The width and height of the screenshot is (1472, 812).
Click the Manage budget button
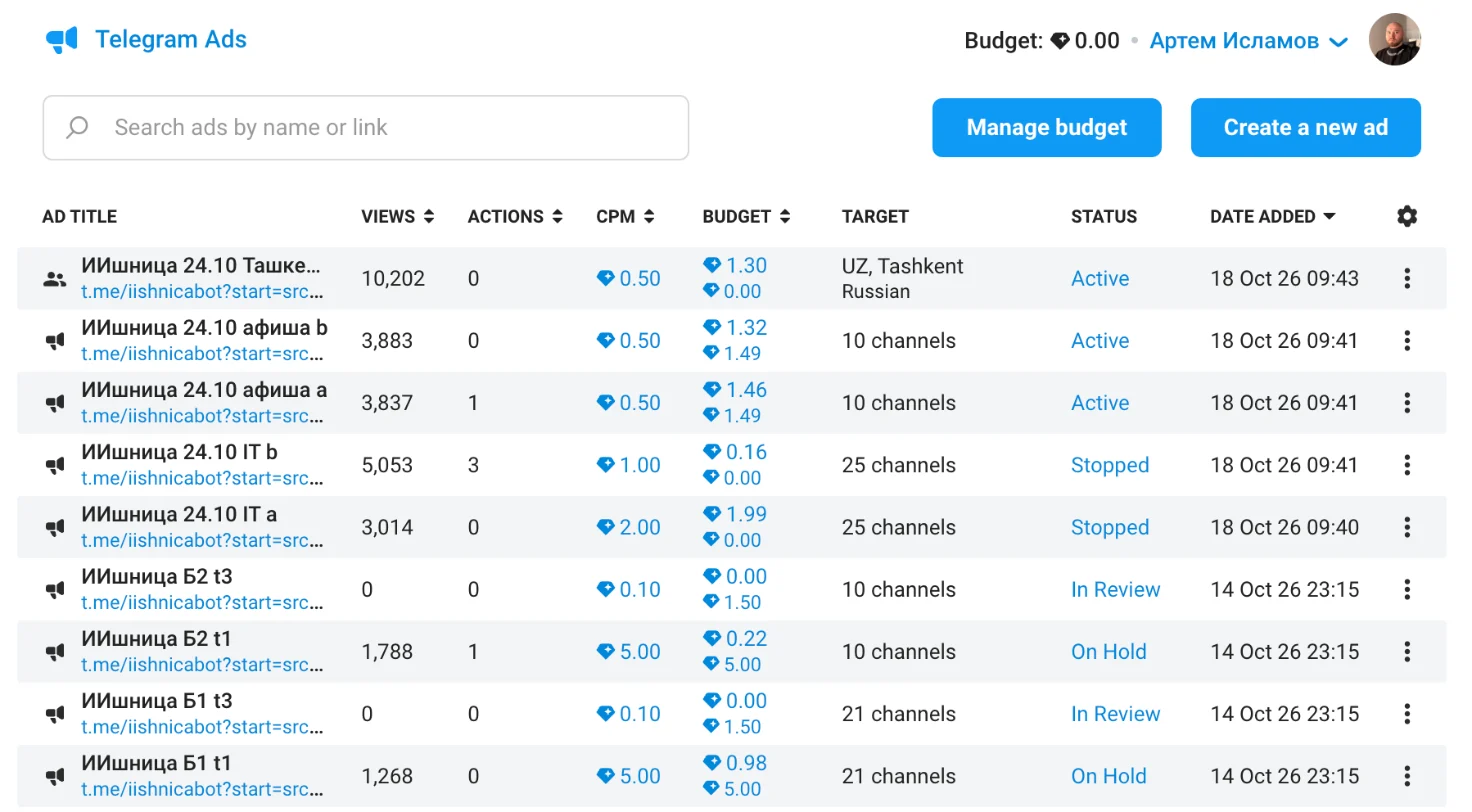(1047, 127)
